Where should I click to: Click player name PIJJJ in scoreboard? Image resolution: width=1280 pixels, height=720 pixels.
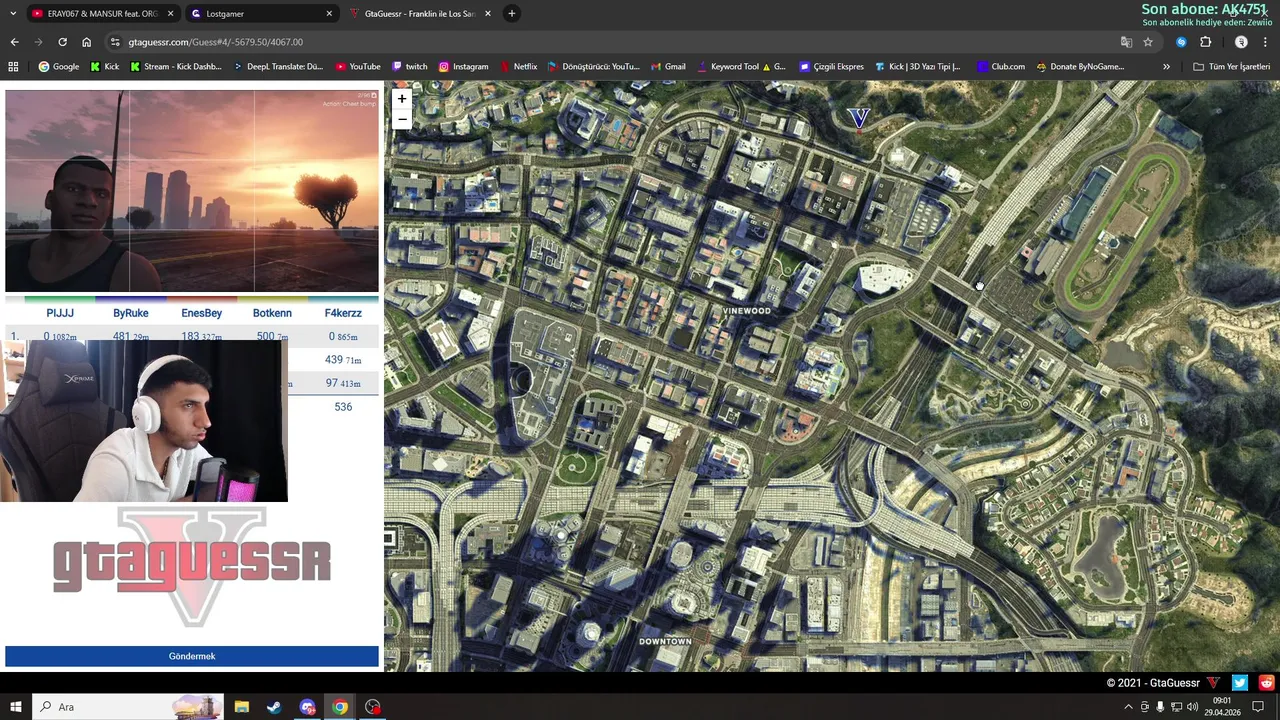pyautogui.click(x=60, y=313)
